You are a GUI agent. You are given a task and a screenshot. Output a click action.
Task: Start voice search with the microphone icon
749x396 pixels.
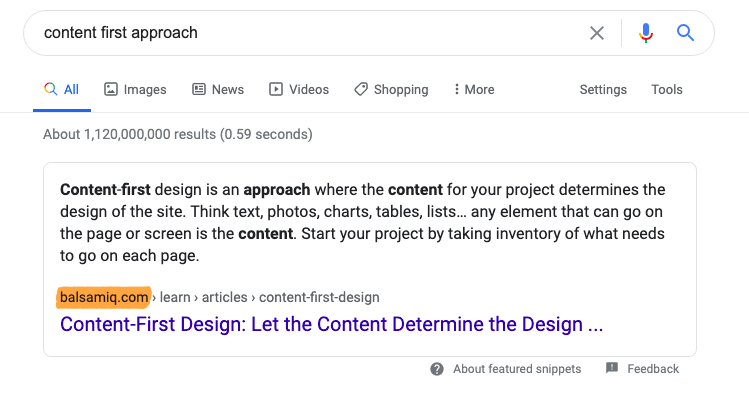(x=646, y=33)
